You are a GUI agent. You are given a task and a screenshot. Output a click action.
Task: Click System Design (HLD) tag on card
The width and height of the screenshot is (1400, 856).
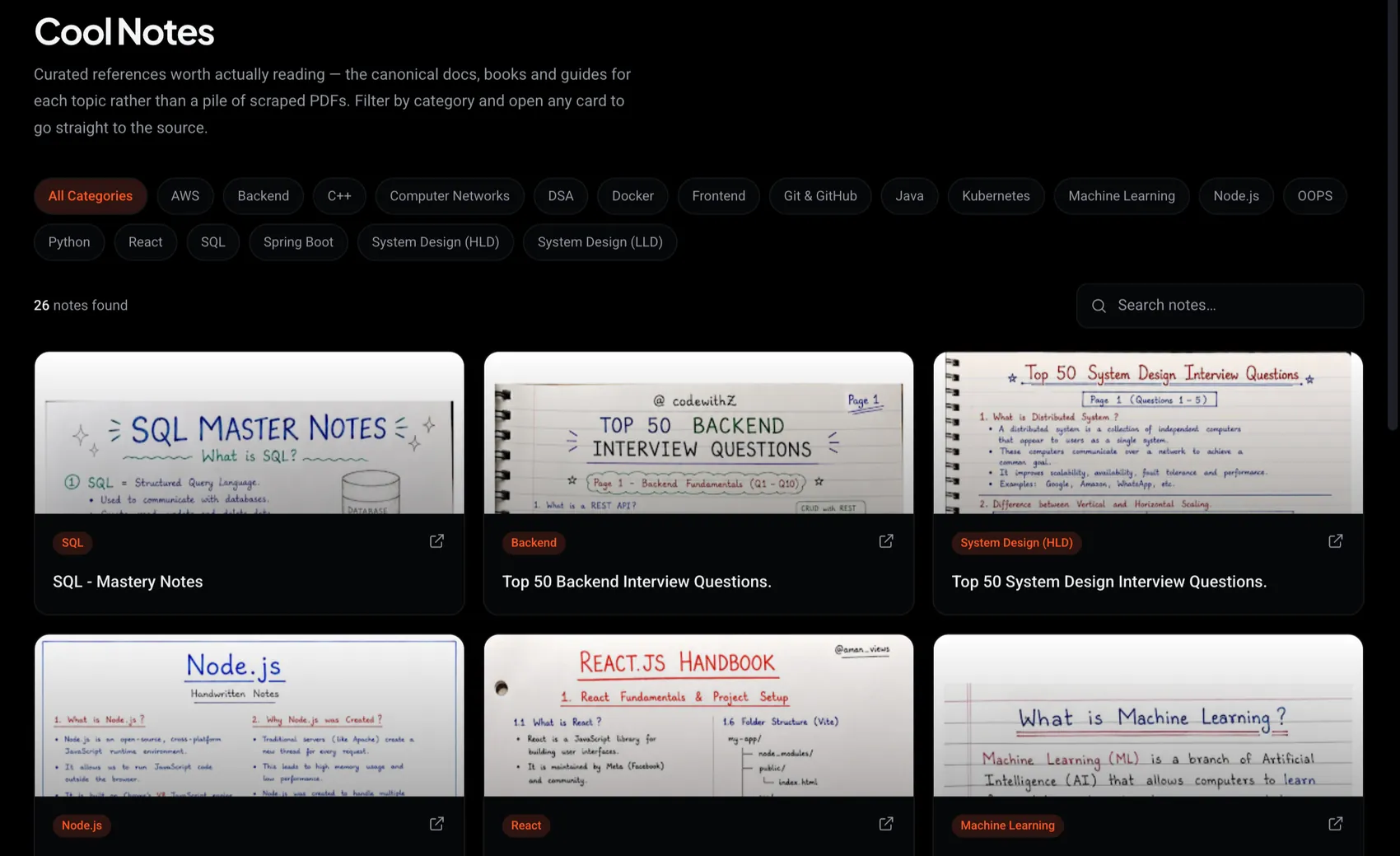click(x=1017, y=543)
